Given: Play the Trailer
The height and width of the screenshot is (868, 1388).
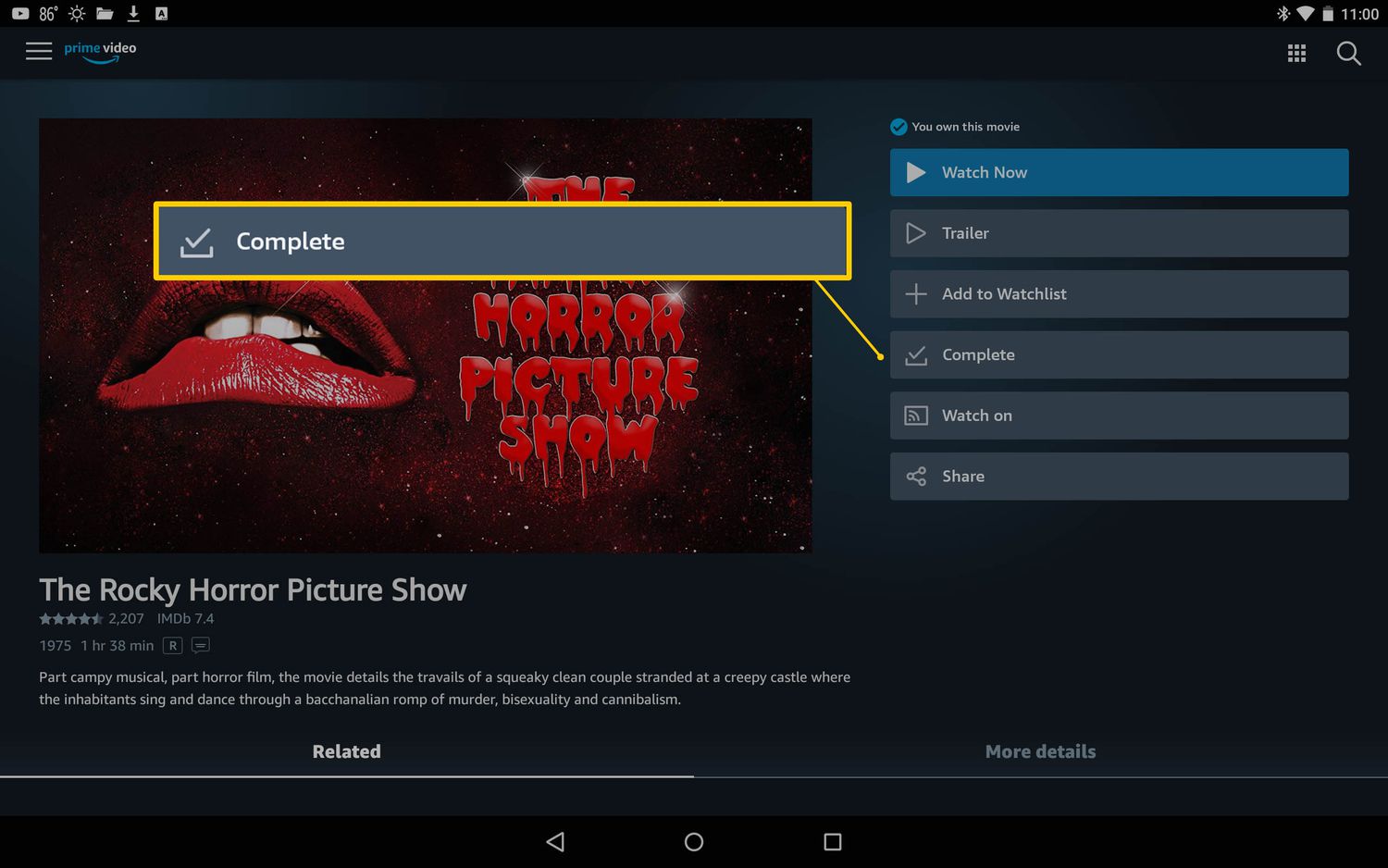Looking at the screenshot, I should 1118,233.
